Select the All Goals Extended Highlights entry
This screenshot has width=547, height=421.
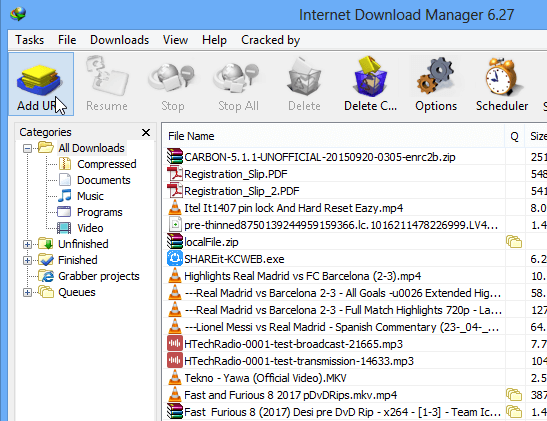click(343, 293)
